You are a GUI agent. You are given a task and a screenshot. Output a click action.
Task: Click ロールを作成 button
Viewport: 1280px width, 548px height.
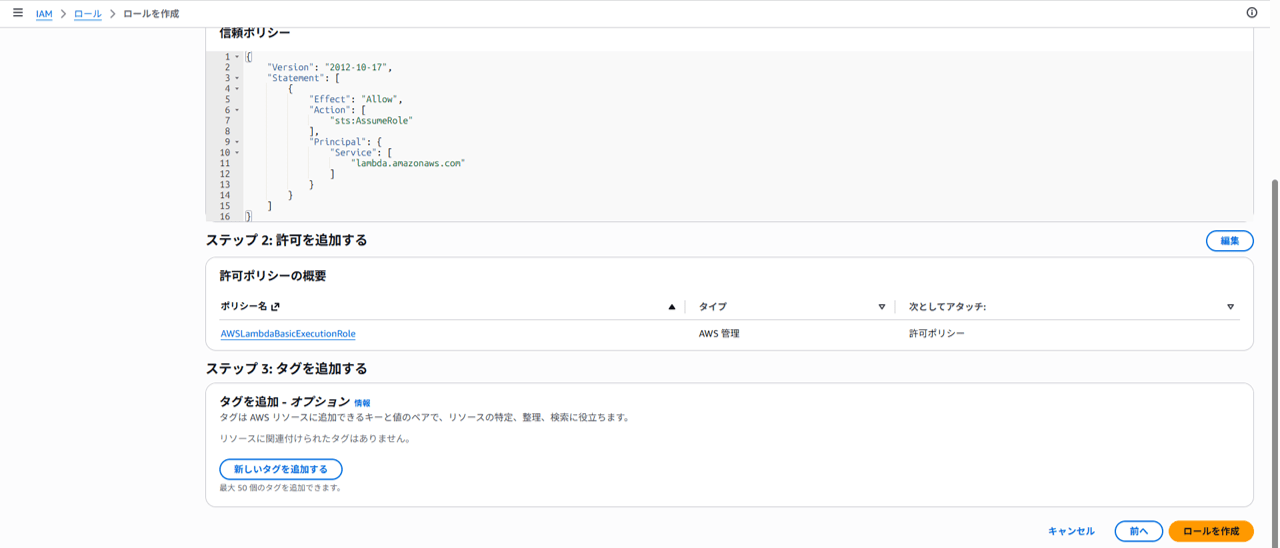pyautogui.click(x=1211, y=532)
